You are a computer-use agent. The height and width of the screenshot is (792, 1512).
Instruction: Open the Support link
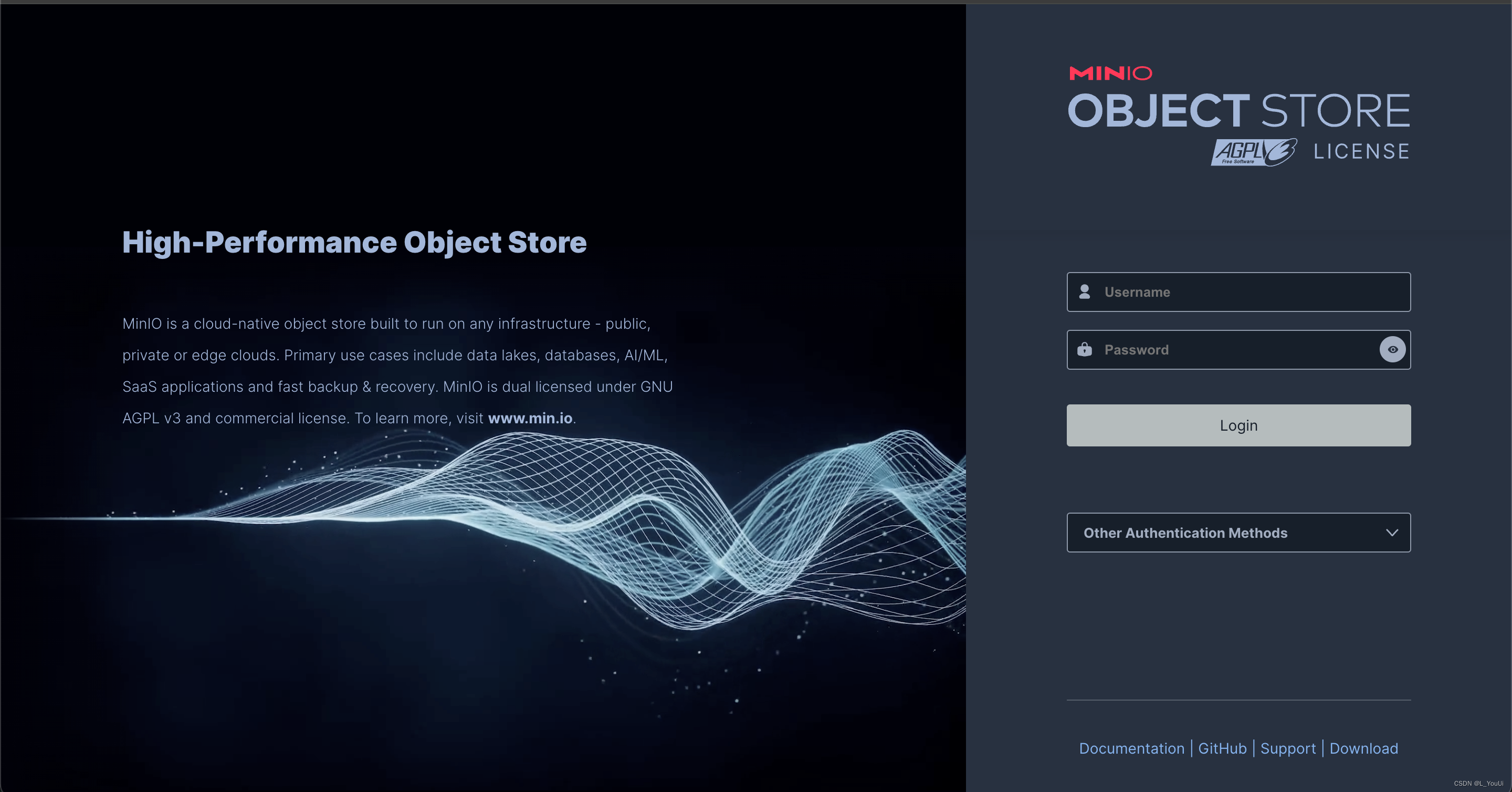coord(1288,748)
